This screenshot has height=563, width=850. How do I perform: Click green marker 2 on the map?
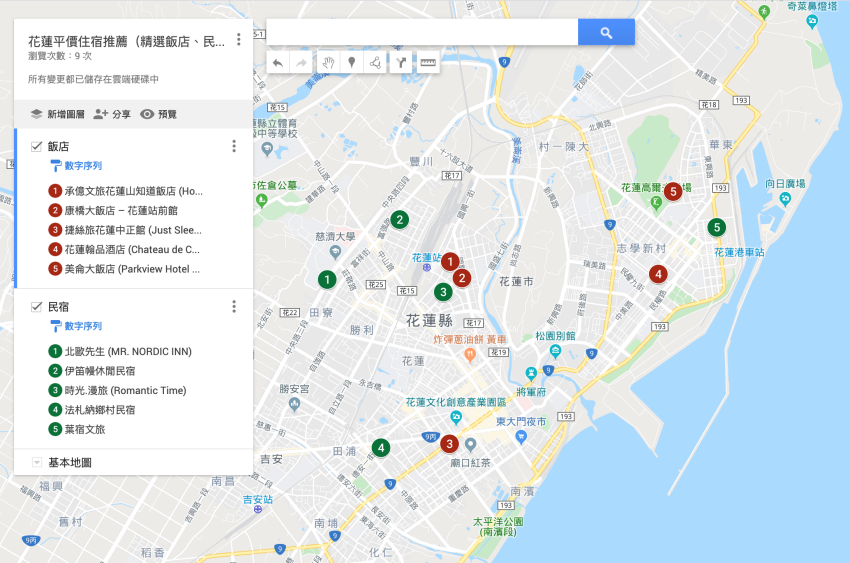[400, 220]
